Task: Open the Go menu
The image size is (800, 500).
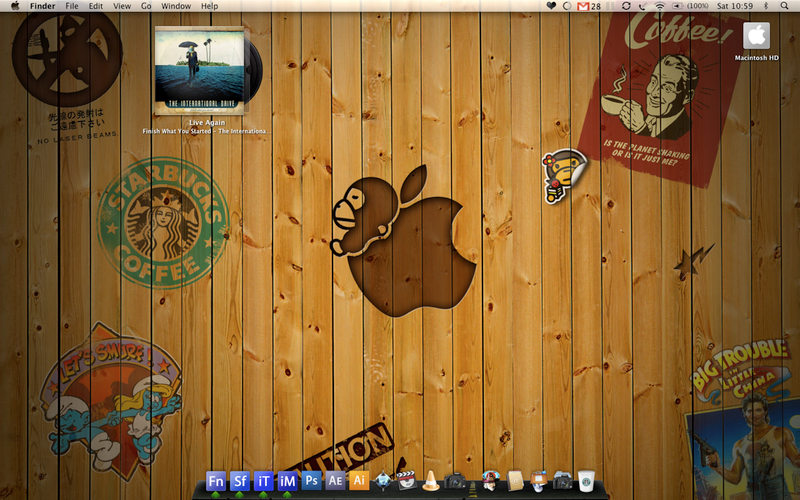Action: point(146,6)
